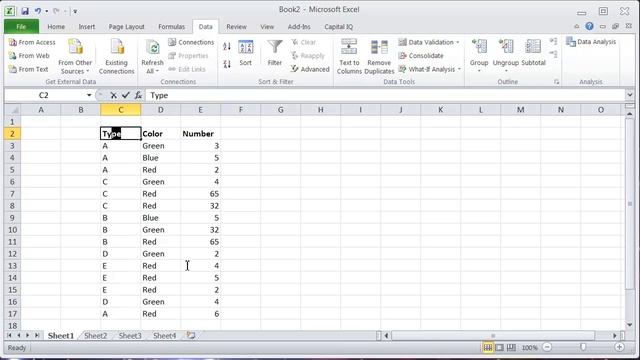
Task: Open Data Analysis add-in
Action: click(x=591, y=42)
